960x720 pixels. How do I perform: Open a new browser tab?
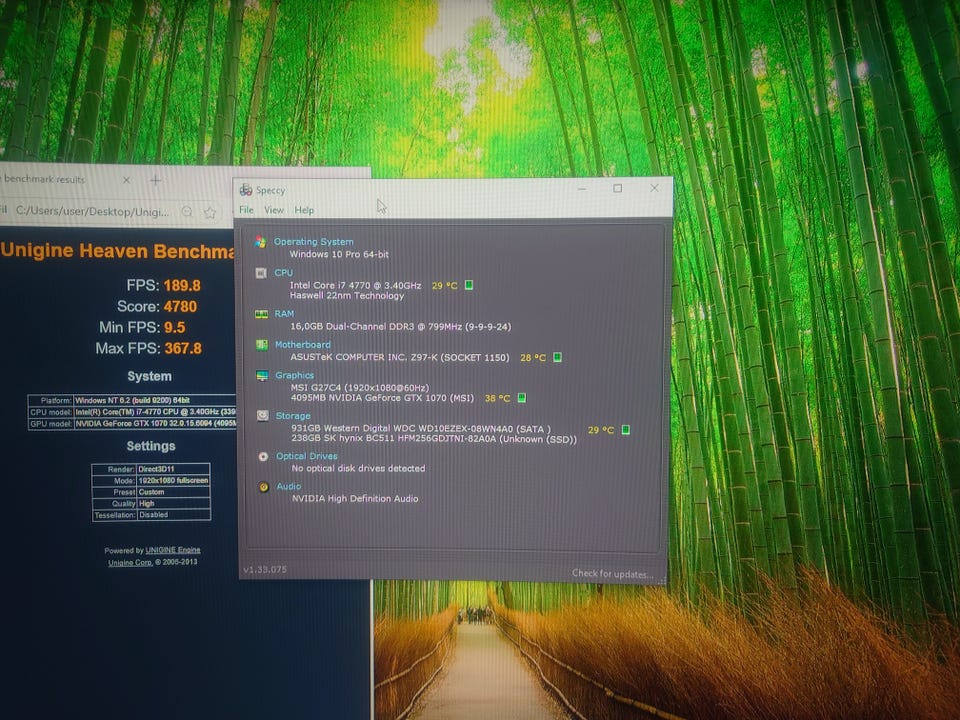155,180
